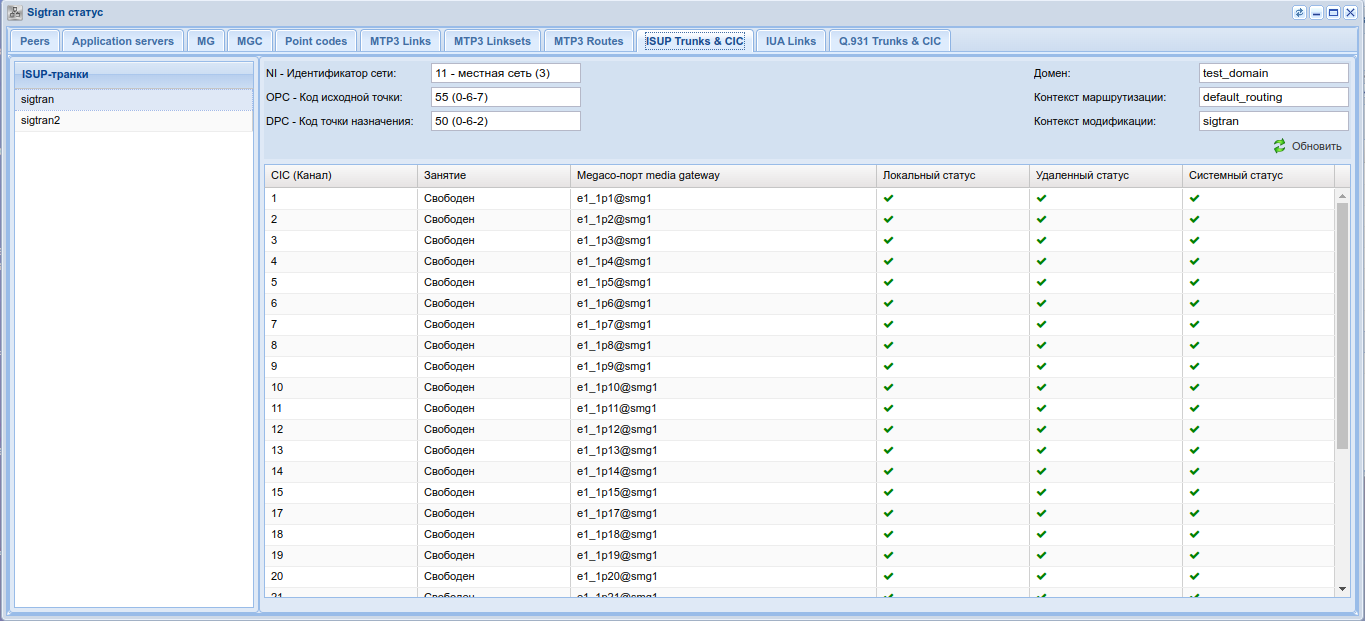This screenshot has height=621, width=1365.
Task: Click the Sigtran status window title icon
Action: [x=14, y=13]
